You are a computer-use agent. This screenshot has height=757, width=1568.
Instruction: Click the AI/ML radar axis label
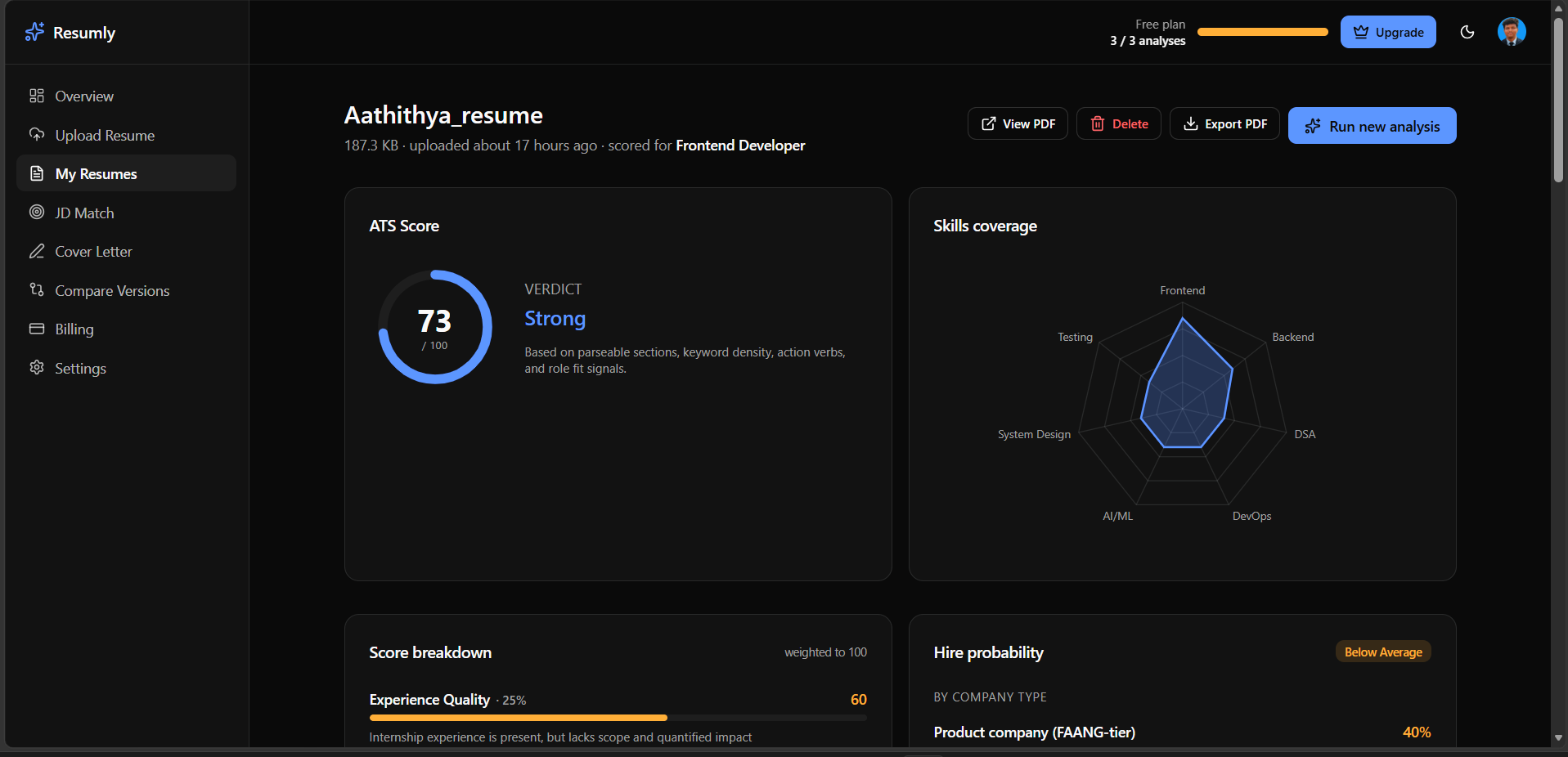pyautogui.click(x=1117, y=516)
